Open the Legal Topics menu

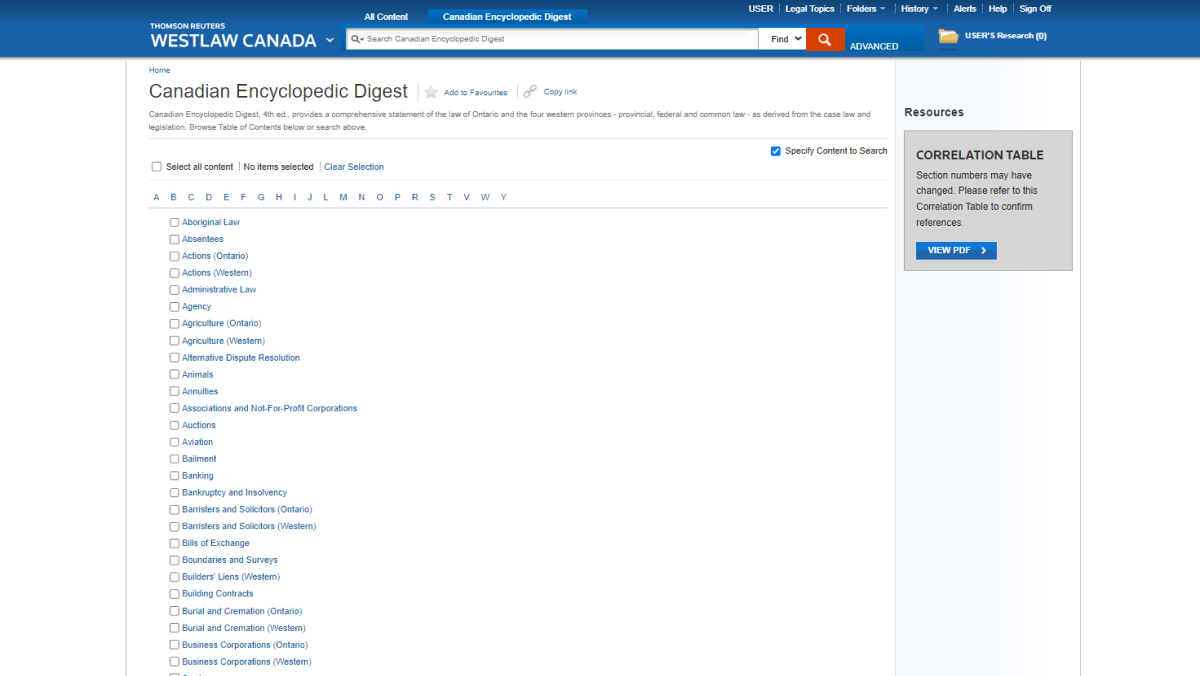pos(810,8)
